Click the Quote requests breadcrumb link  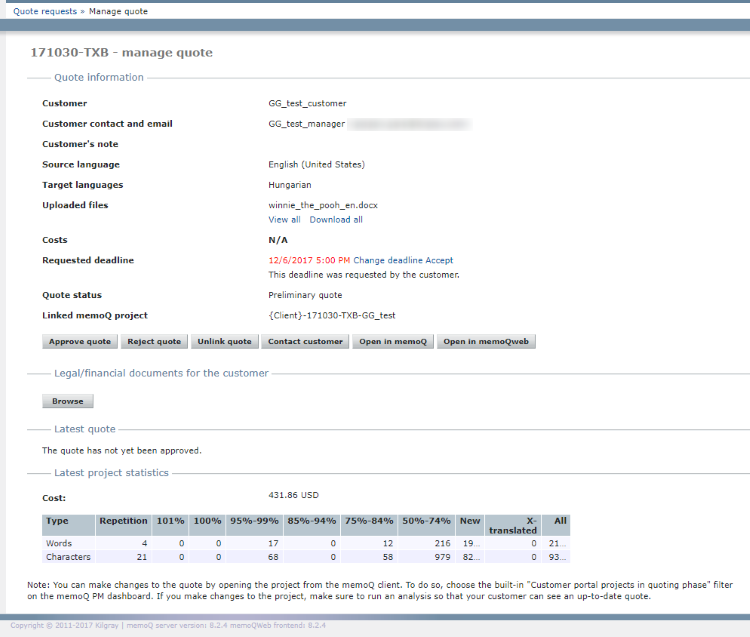pos(44,11)
